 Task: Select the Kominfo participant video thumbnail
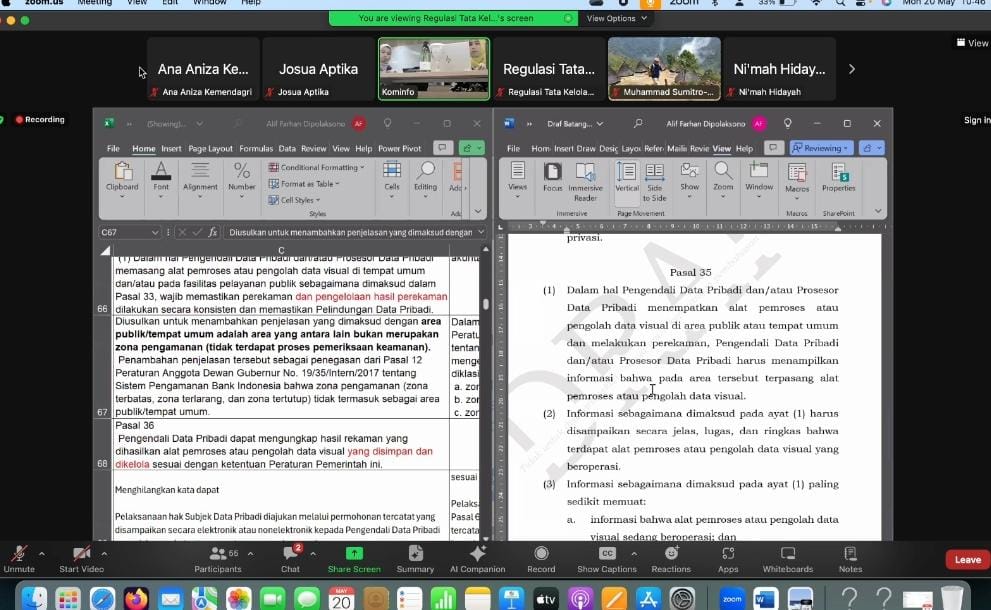[433, 68]
